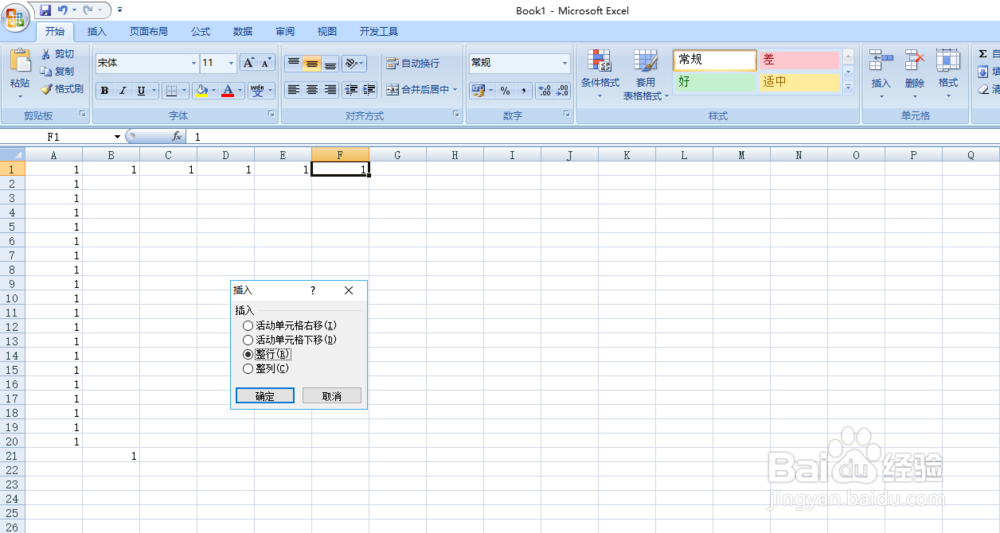Switch to 数据 ribbon tab

click(x=242, y=31)
